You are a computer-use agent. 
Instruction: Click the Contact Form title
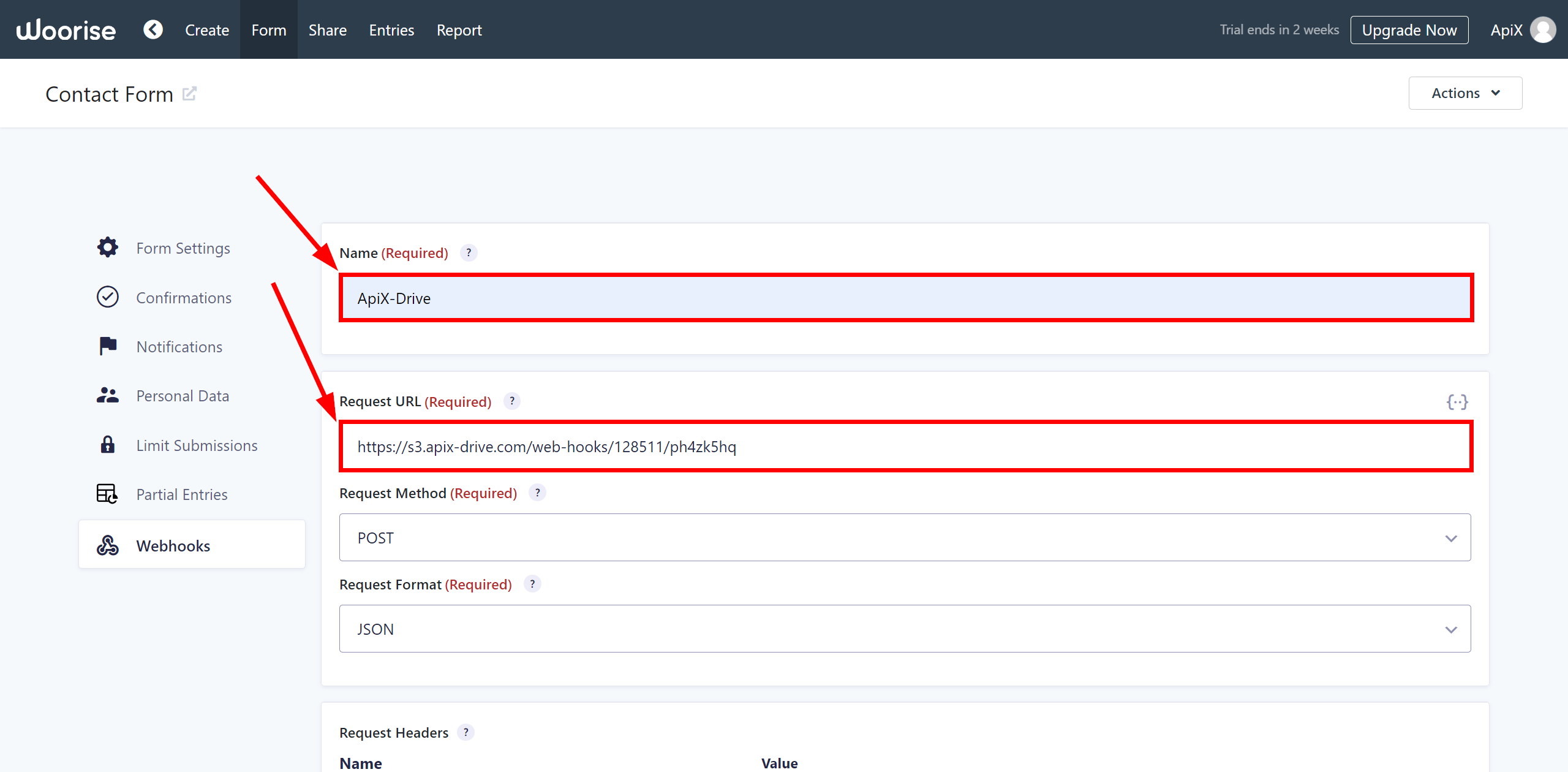pyautogui.click(x=110, y=94)
